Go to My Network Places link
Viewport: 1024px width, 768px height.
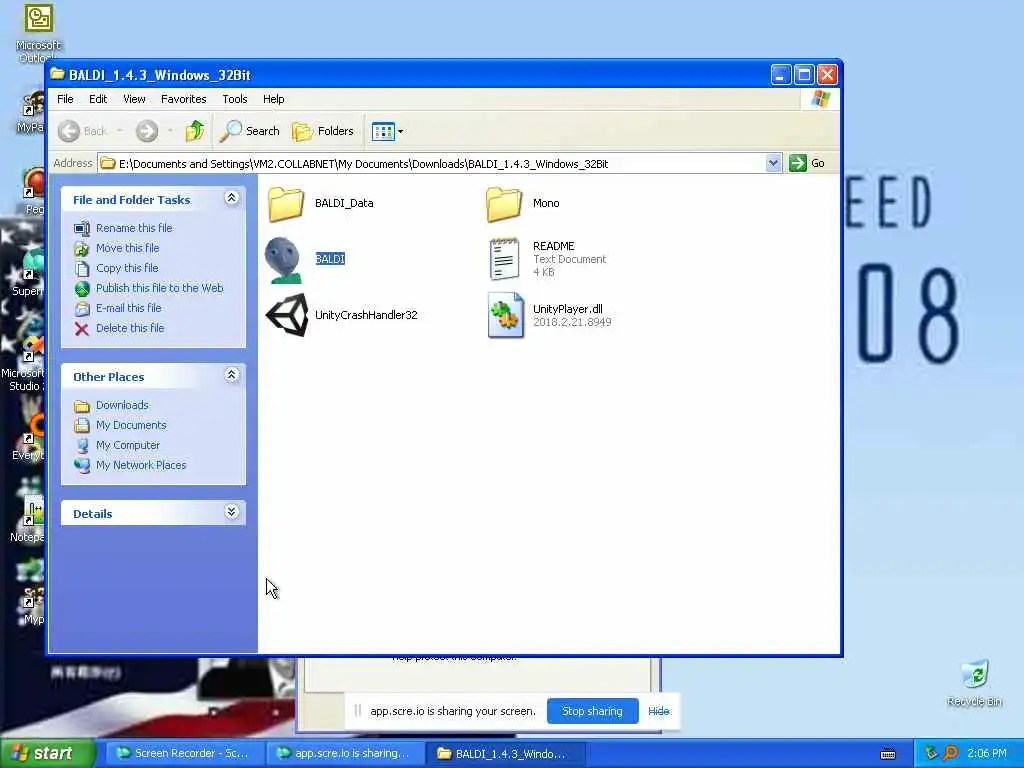141,466
